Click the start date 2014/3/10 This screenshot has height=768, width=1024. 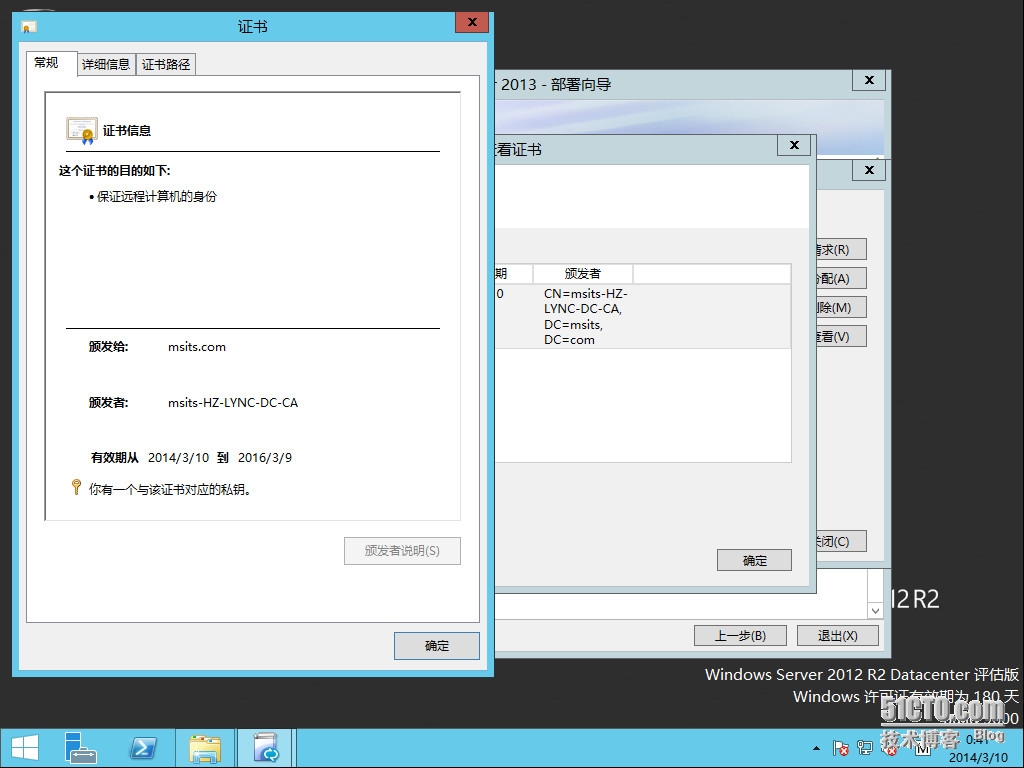click(178, 458)
